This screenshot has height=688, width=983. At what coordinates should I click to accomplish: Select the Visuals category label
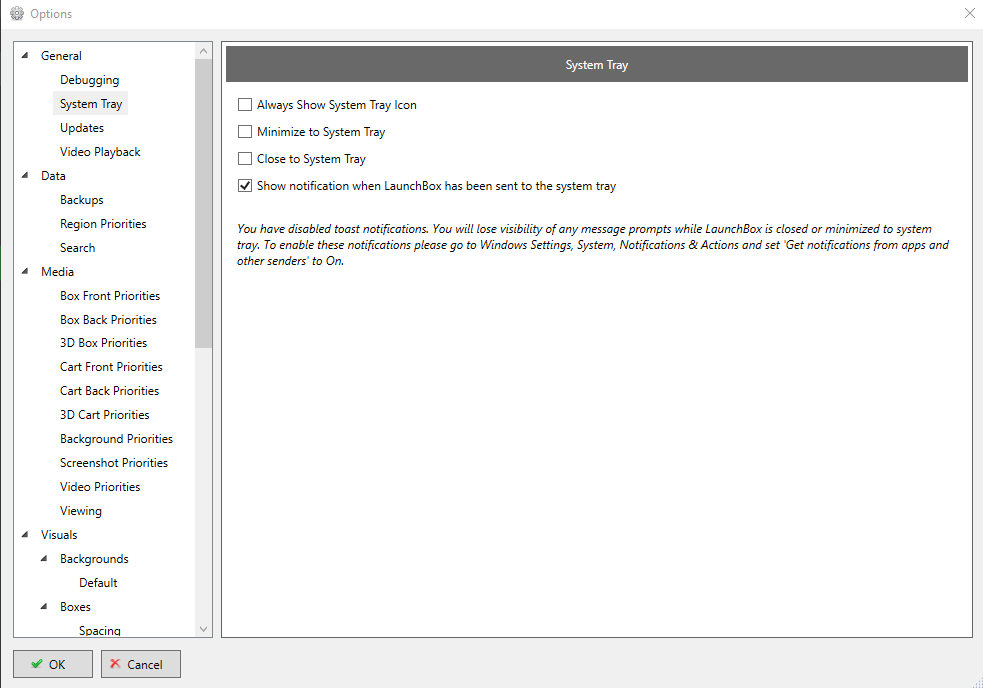(x=60, y=535)
